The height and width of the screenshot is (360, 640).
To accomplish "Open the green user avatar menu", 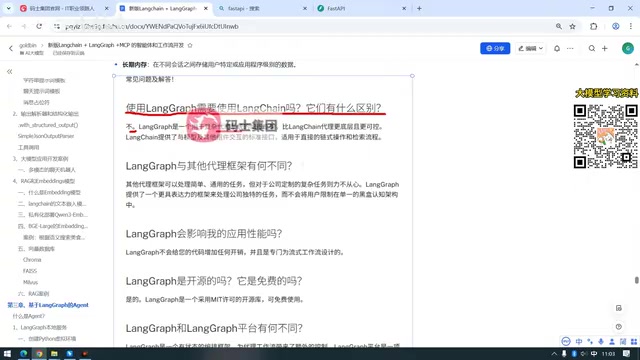I will pos(627,48).
